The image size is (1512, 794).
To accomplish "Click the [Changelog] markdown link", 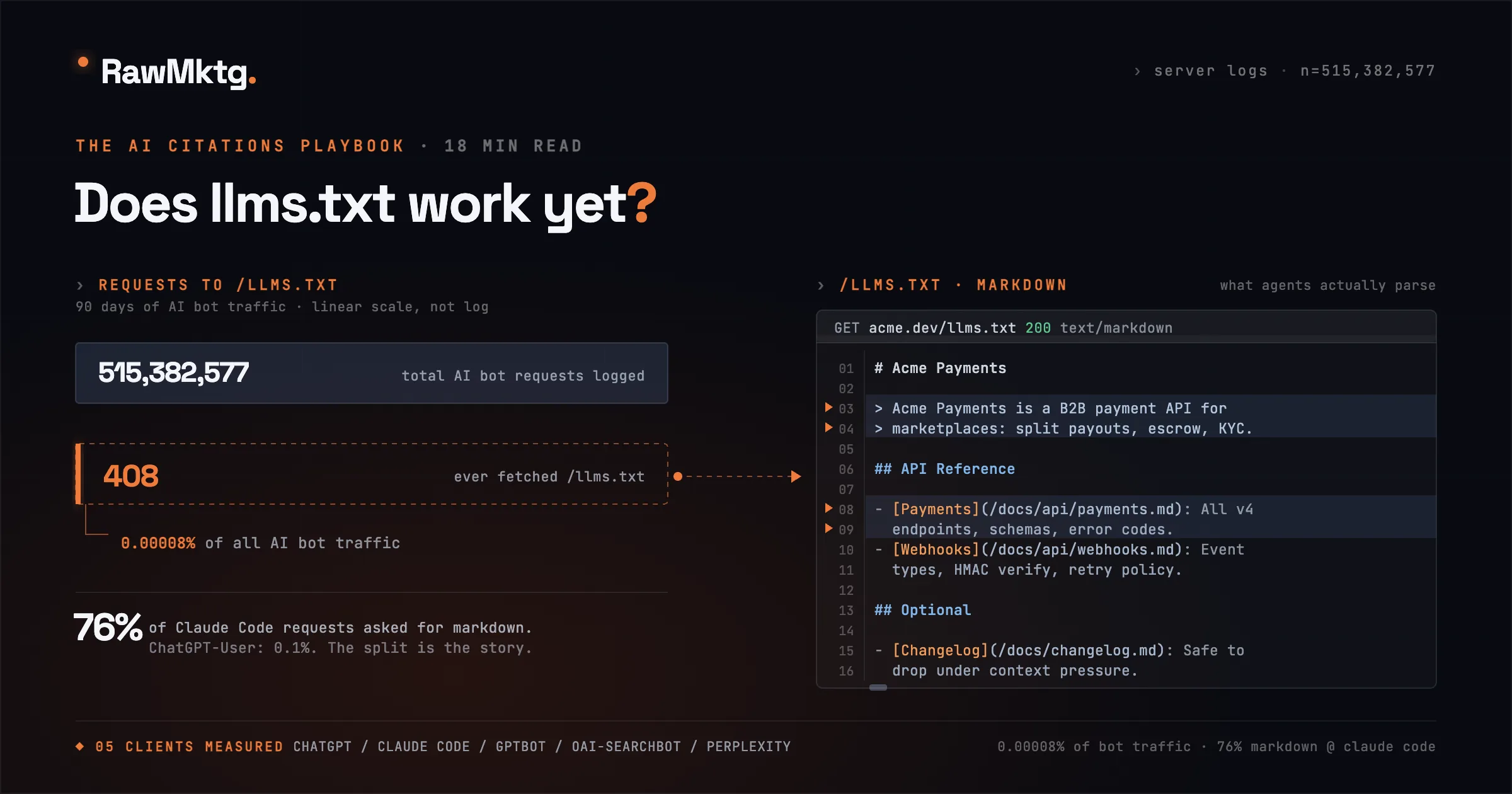I will coord(940,650).
